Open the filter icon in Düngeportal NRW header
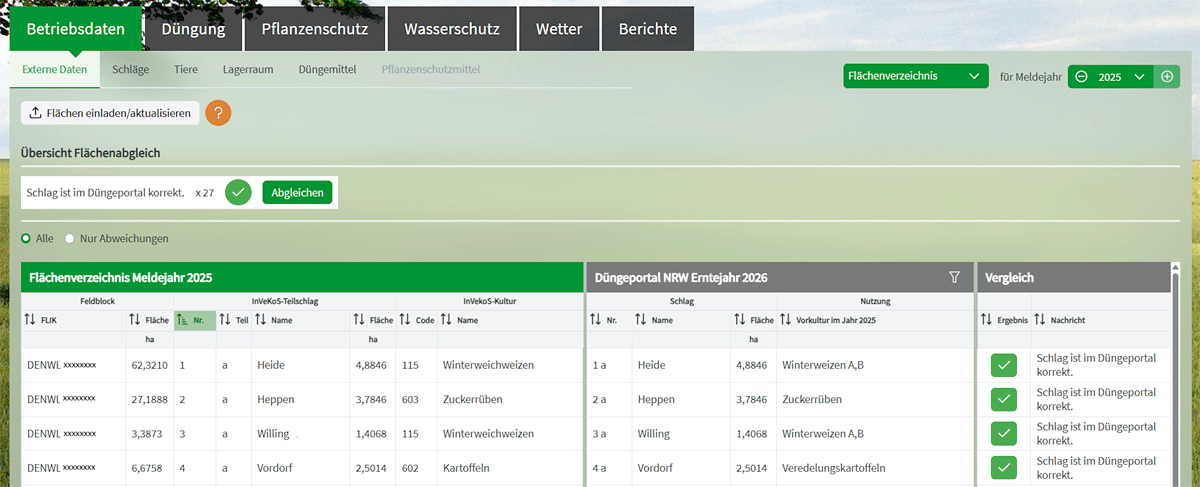This screenshot has height=487, width=1200. click(x=954, y=277)
